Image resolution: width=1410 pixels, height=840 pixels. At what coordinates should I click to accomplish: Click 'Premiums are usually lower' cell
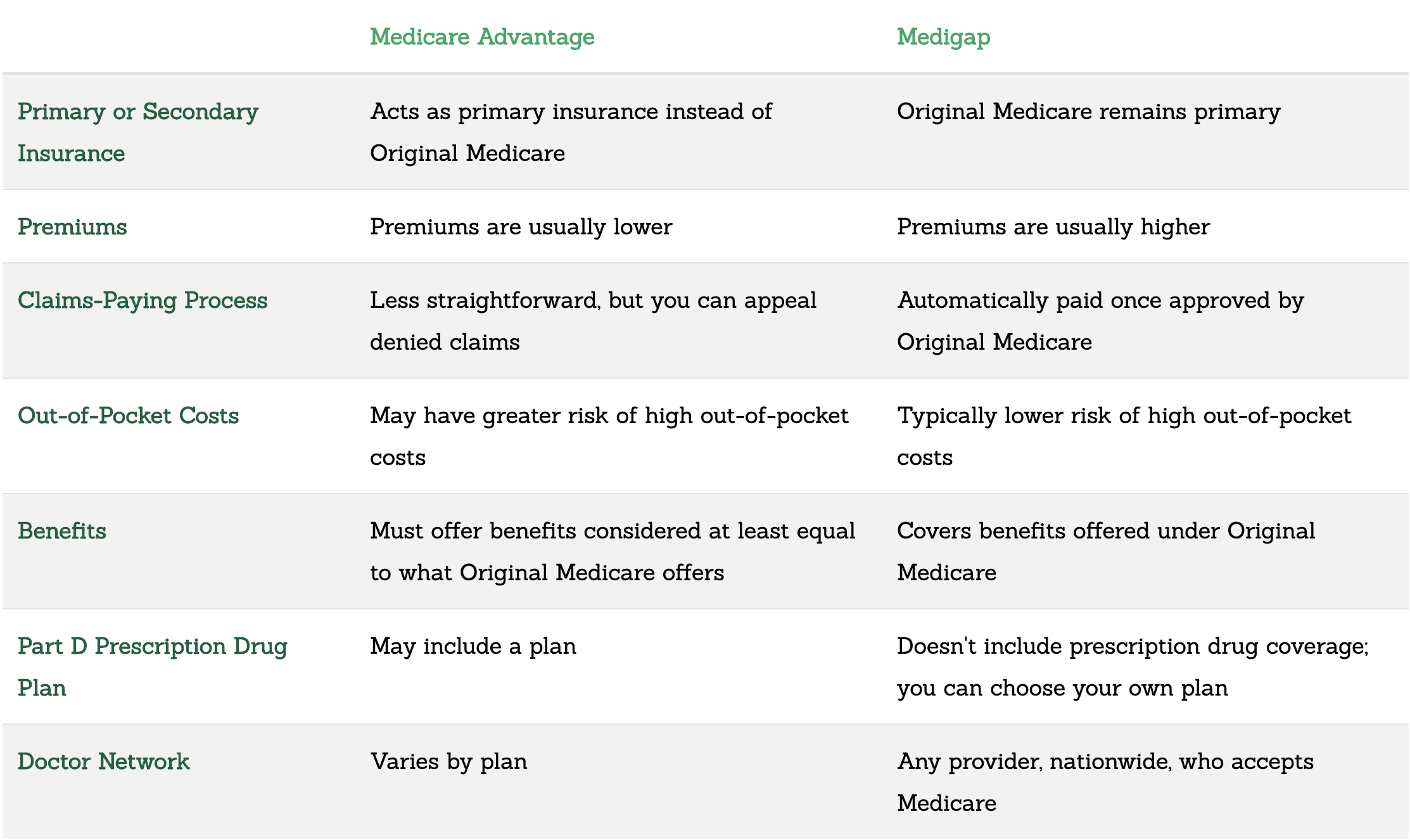coord(521,227)
